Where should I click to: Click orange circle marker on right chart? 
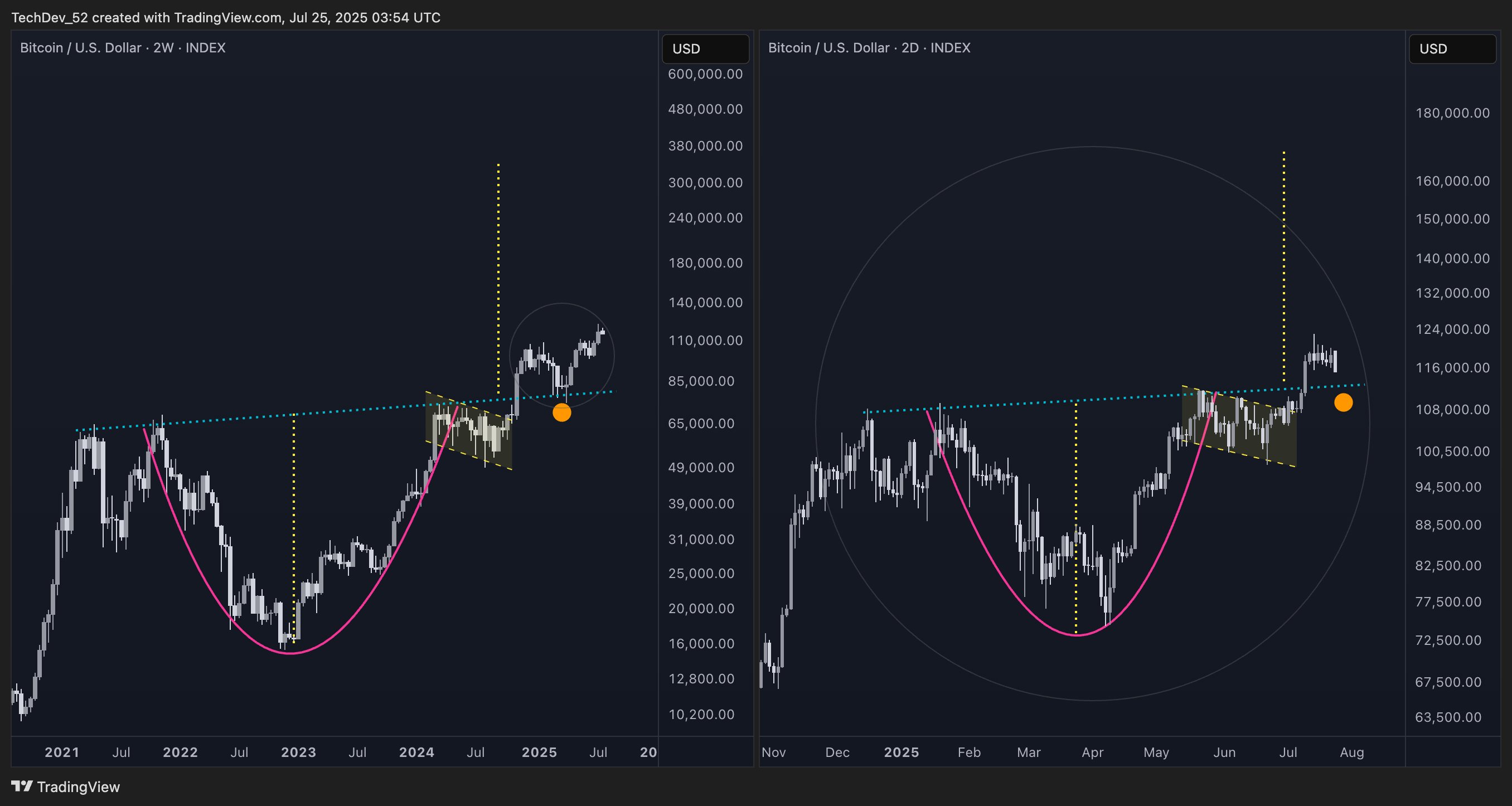1343,402
